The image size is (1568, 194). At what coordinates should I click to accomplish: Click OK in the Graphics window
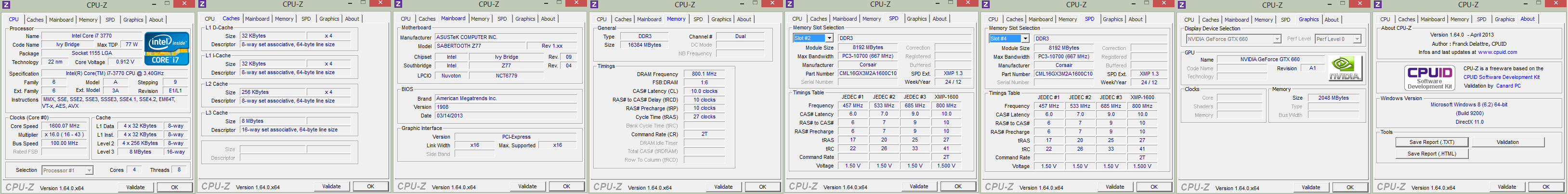point(1350,187)
